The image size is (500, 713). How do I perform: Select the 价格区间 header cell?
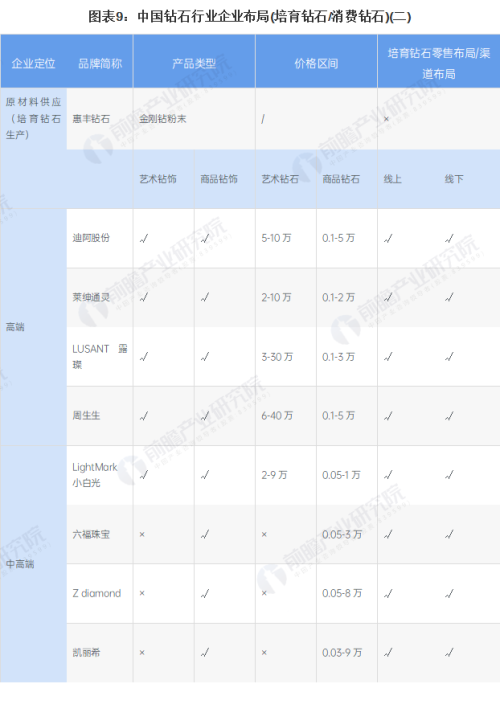[x=316, y=63]
